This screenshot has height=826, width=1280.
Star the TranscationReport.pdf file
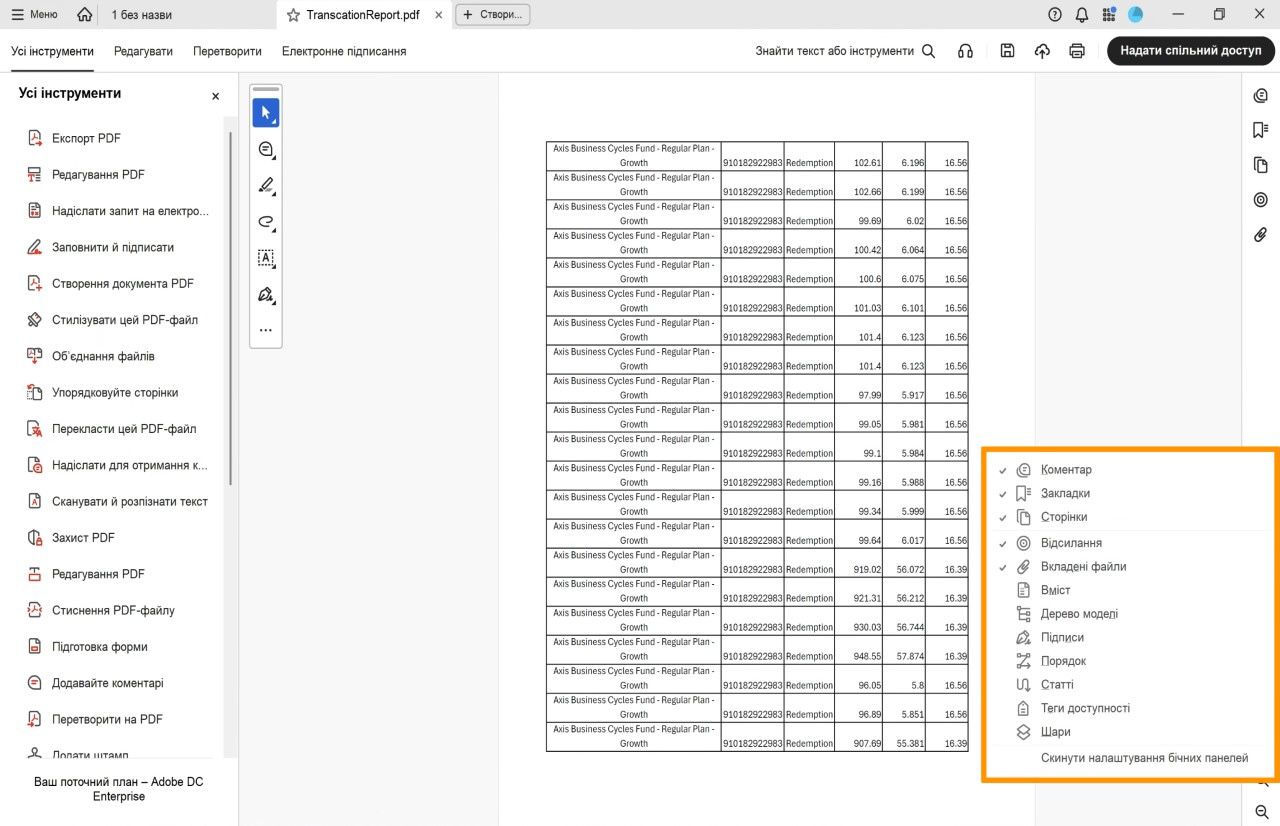pyautogui.click(x=293, y=15)
